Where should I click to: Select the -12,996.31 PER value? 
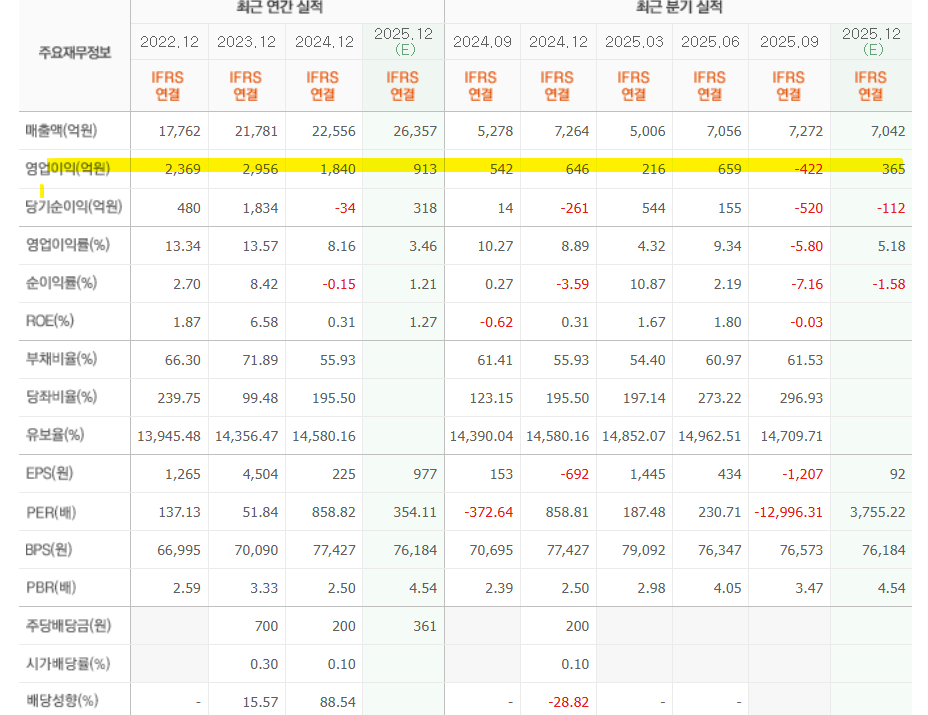790,512
